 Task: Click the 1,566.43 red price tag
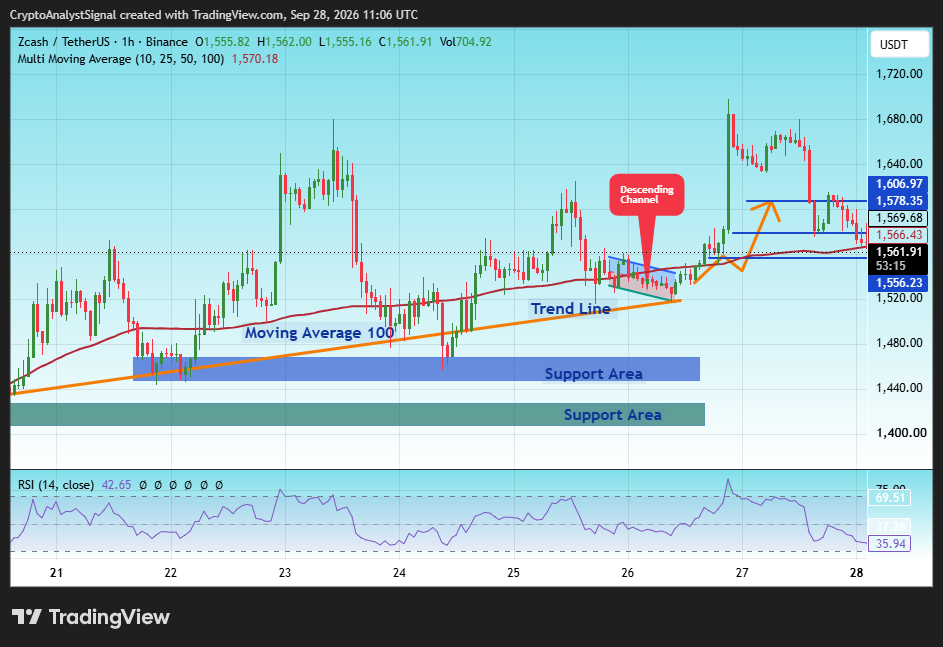[x=898, y=235]
